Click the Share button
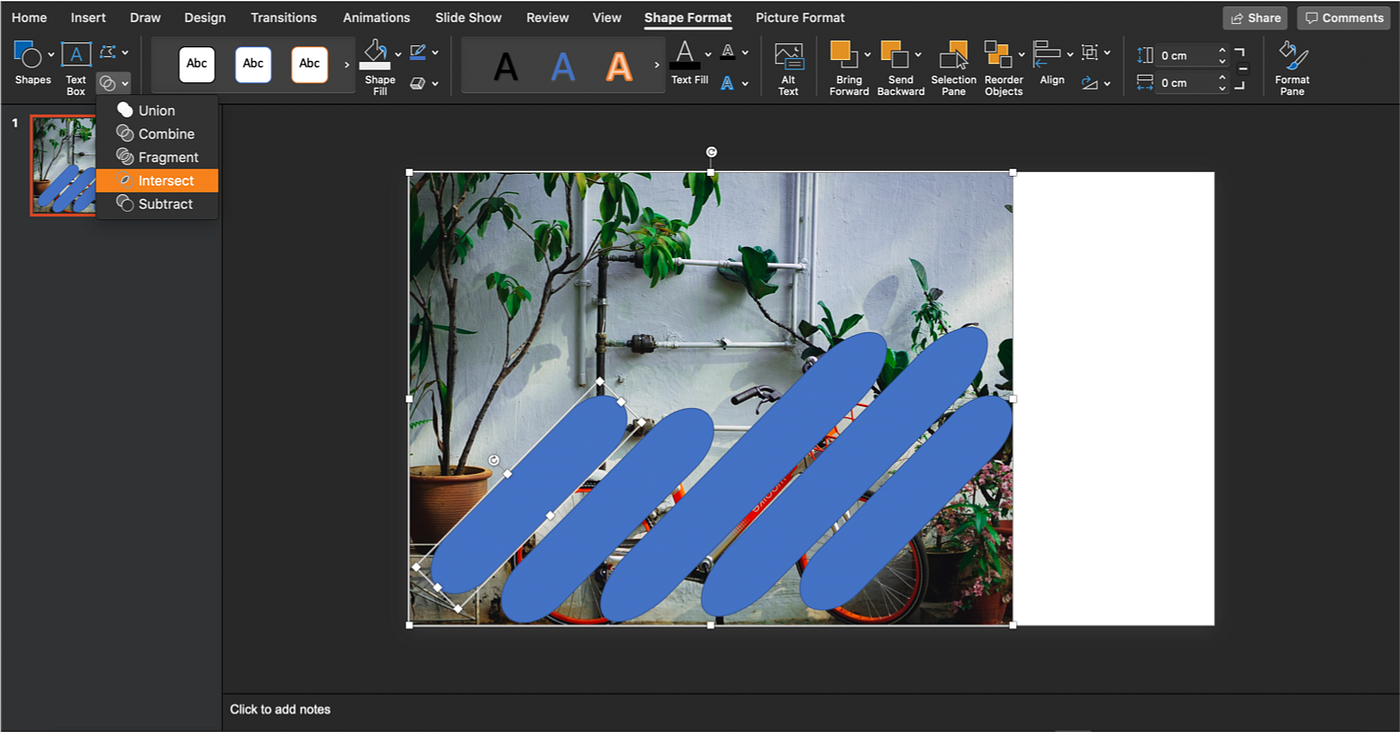This screenshot has width=1400, height=732. coord(1254,17)
